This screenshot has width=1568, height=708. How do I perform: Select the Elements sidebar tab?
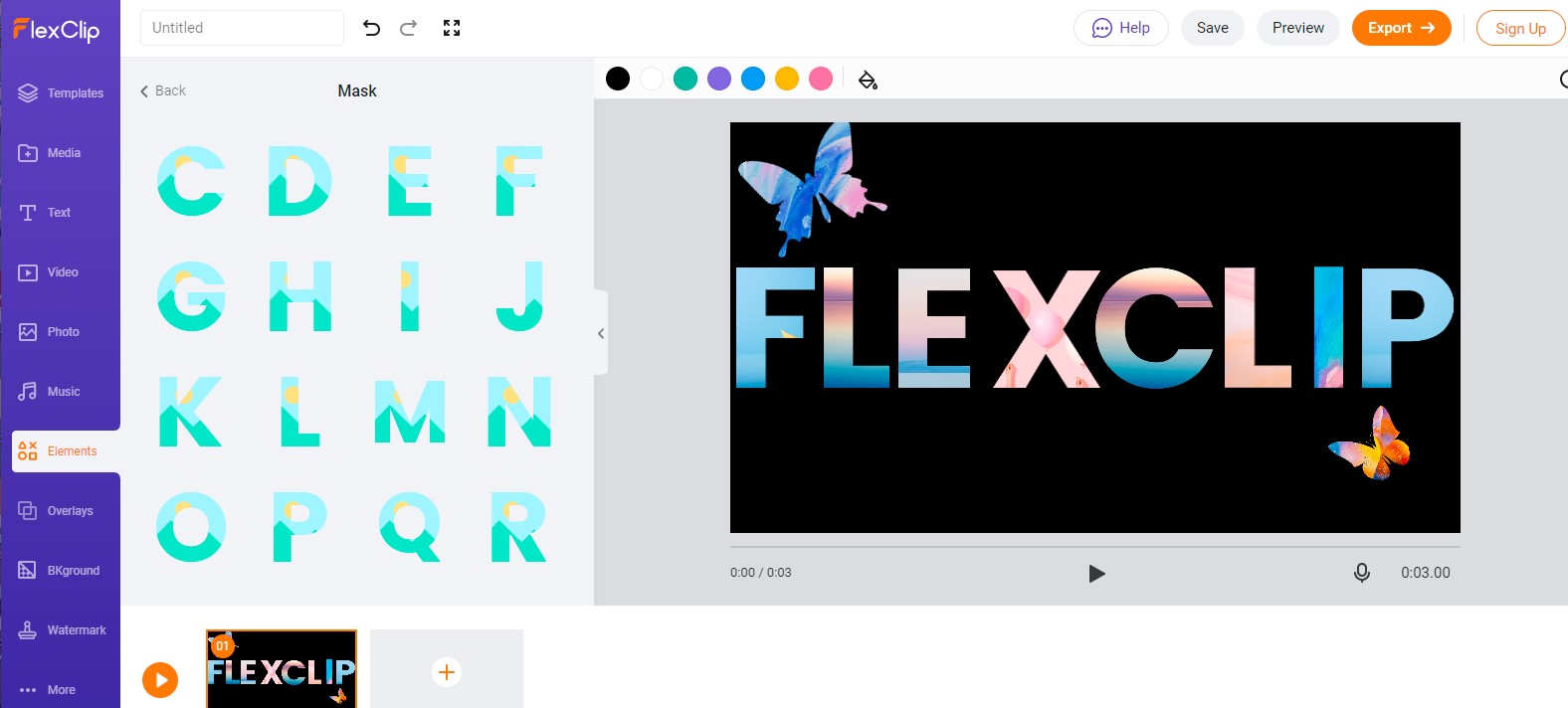[66, 450]
